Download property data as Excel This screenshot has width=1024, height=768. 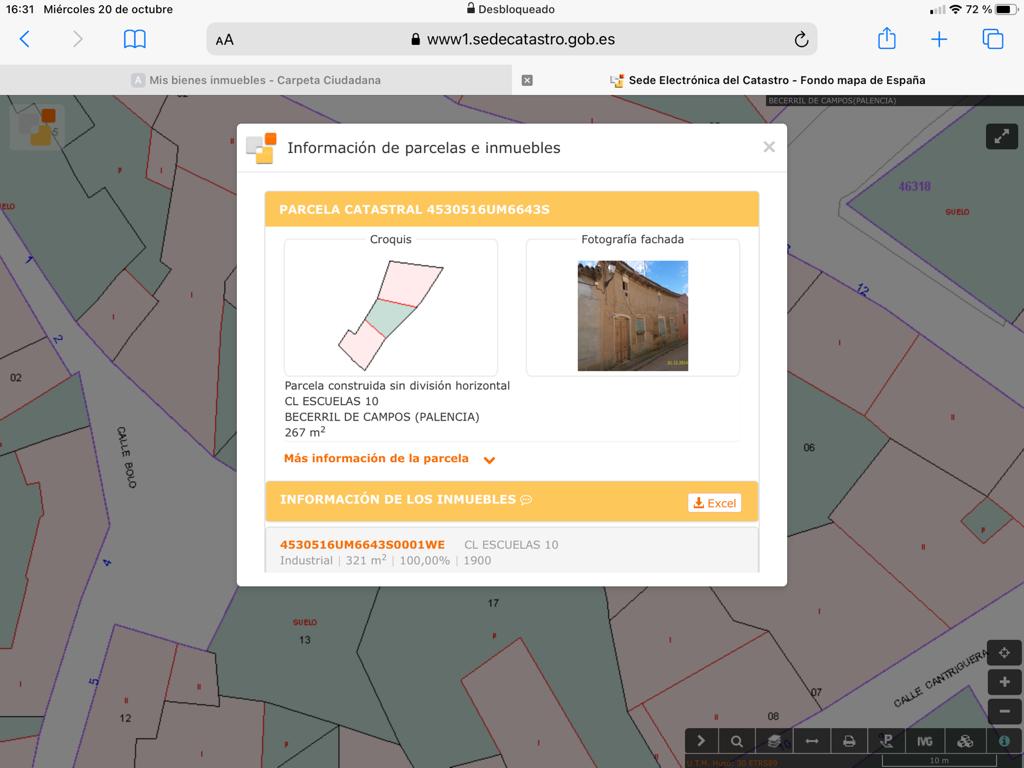[x=714, y=503]
